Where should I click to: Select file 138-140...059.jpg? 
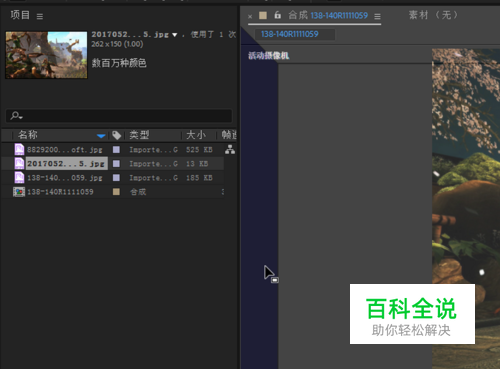tap(65, 178)
